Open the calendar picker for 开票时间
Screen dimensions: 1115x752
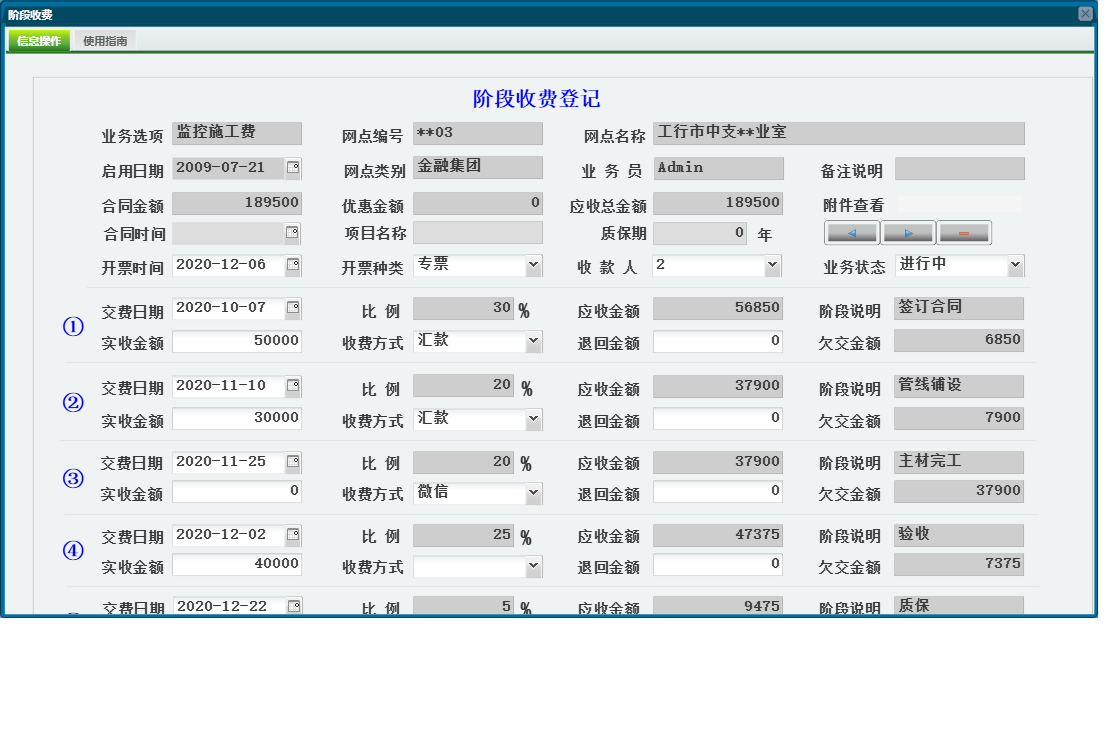[293, 265]
